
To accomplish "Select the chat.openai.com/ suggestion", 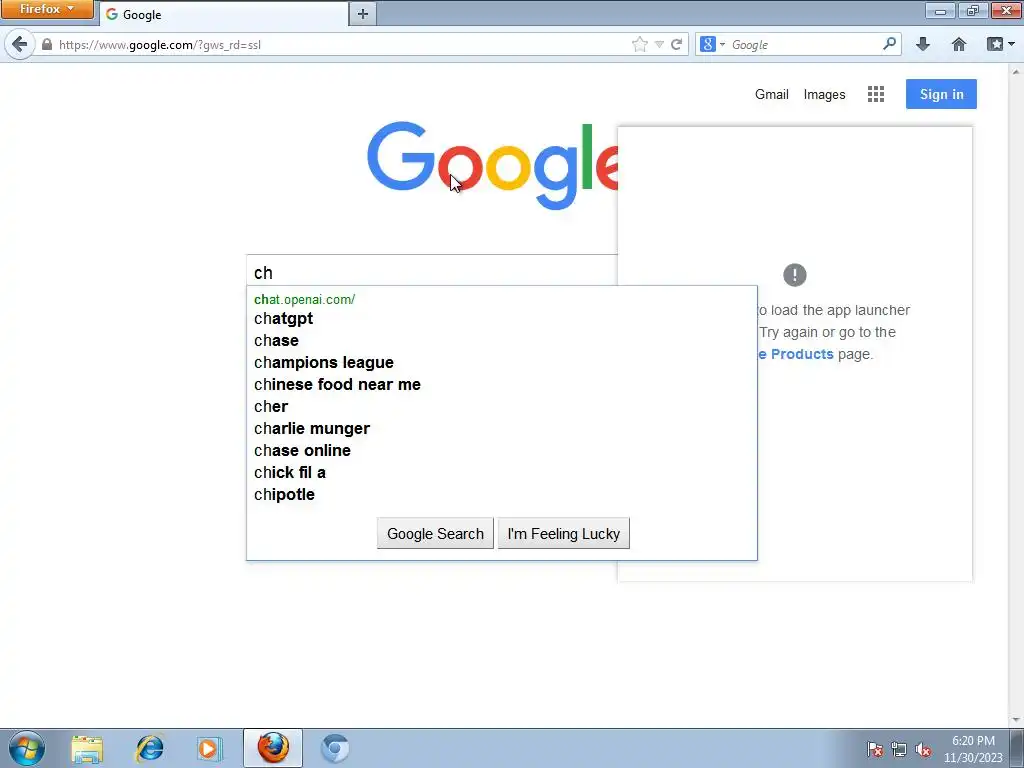I will pyautogui.click(x=304, y=299).
